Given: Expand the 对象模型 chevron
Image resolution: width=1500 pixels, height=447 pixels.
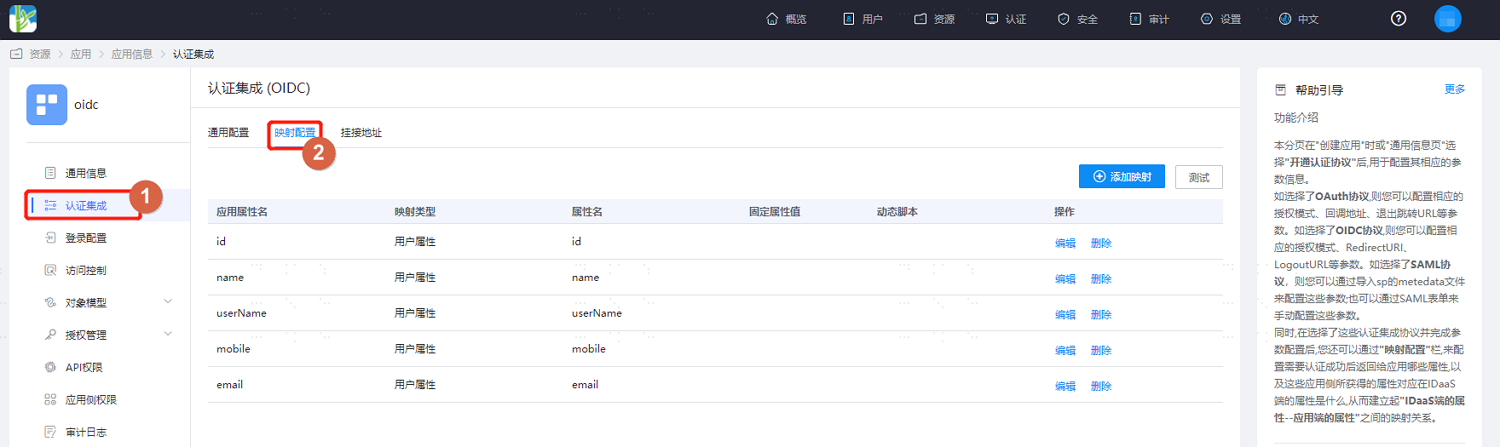Looking at the screenshot, I should point(167,301).
